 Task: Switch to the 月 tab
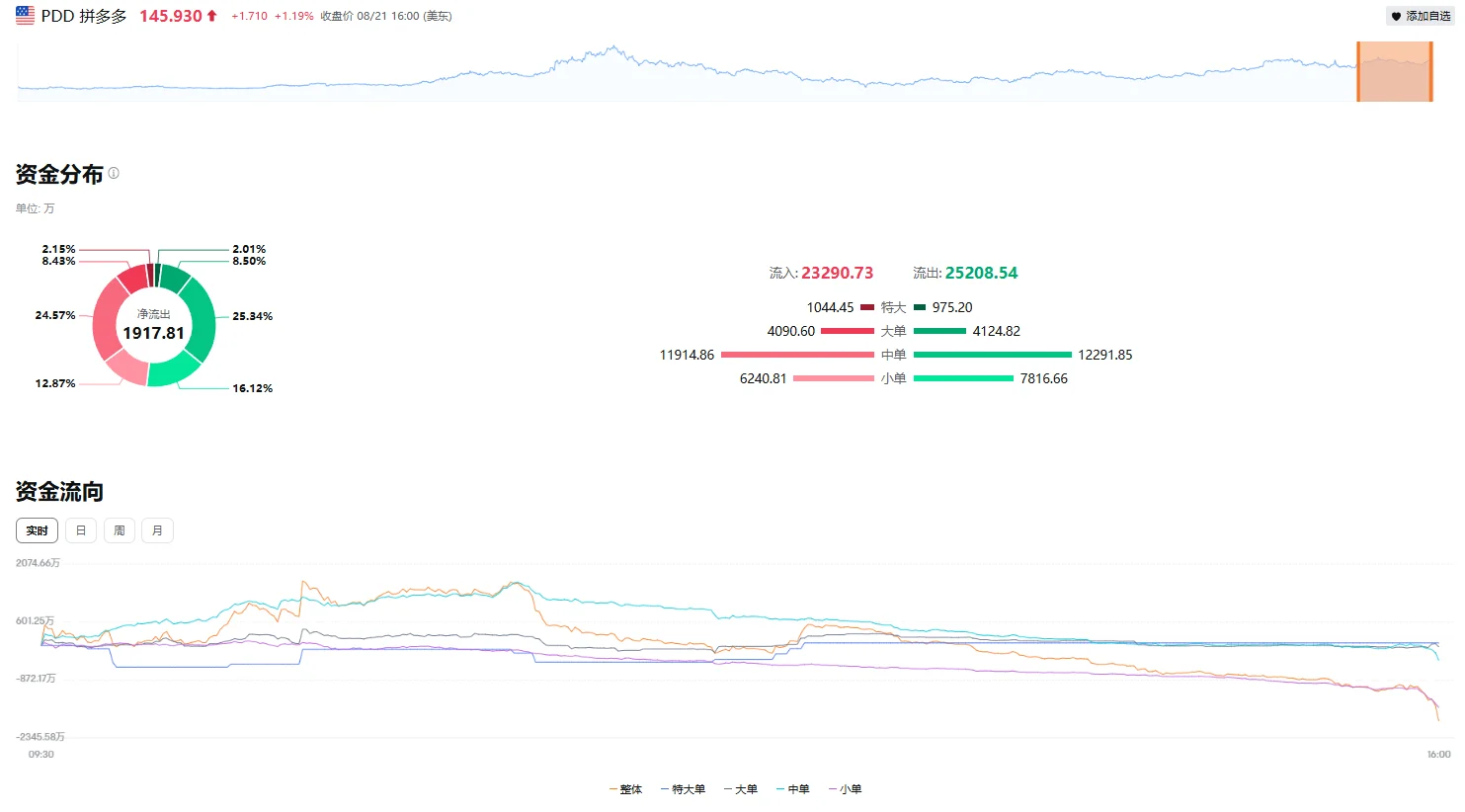(x=157, y=530)
